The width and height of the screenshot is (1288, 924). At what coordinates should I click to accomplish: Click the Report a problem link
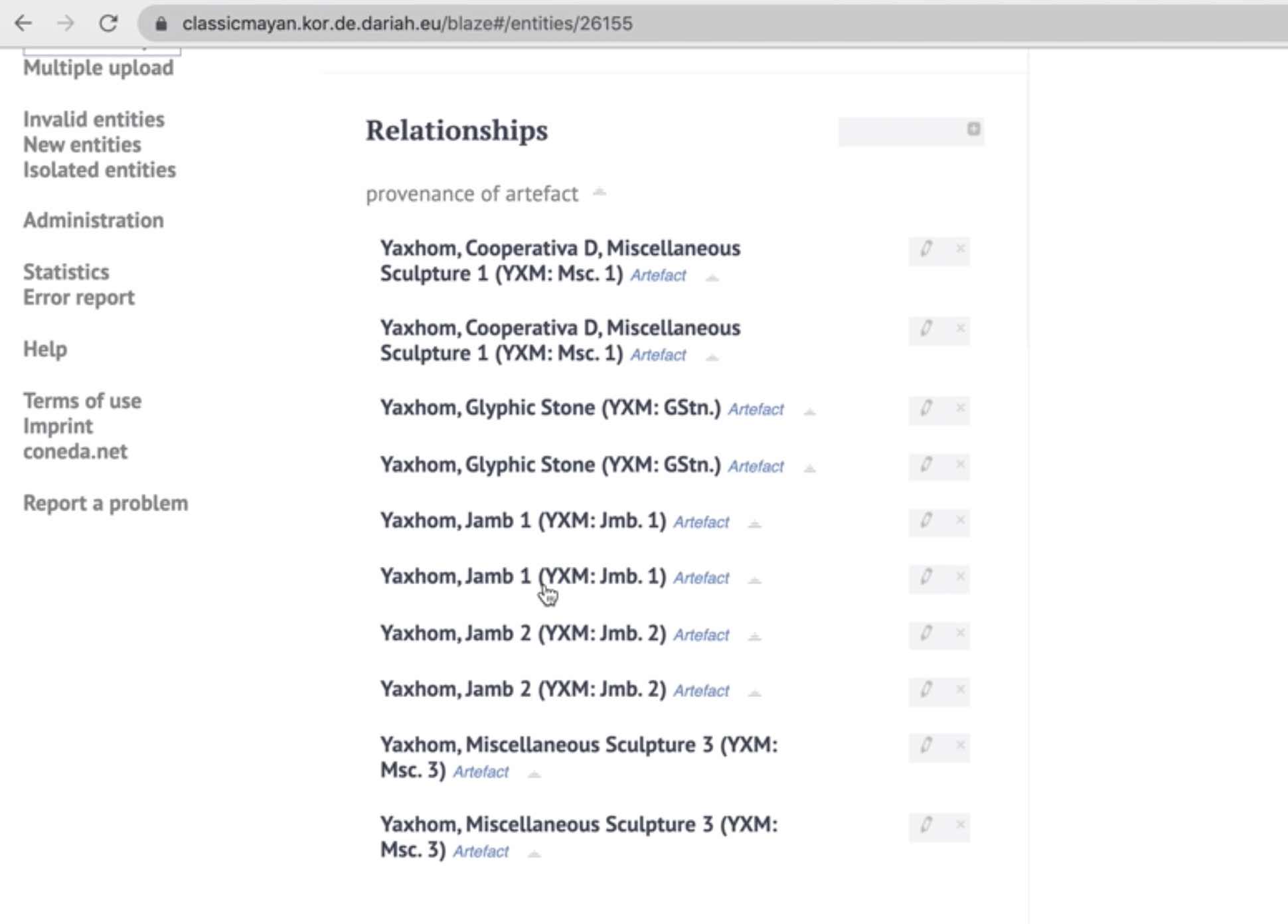coord(105,503)
